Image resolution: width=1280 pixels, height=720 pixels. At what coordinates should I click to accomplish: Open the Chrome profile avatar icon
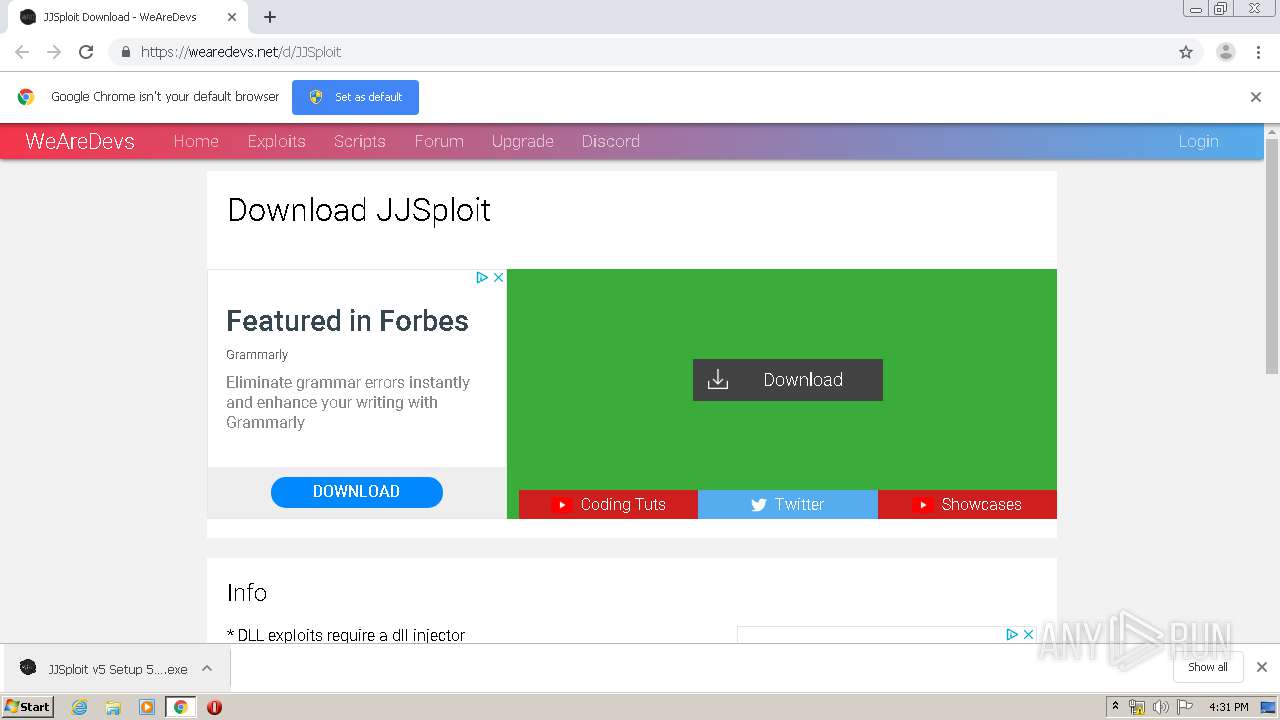(1226, 52)
